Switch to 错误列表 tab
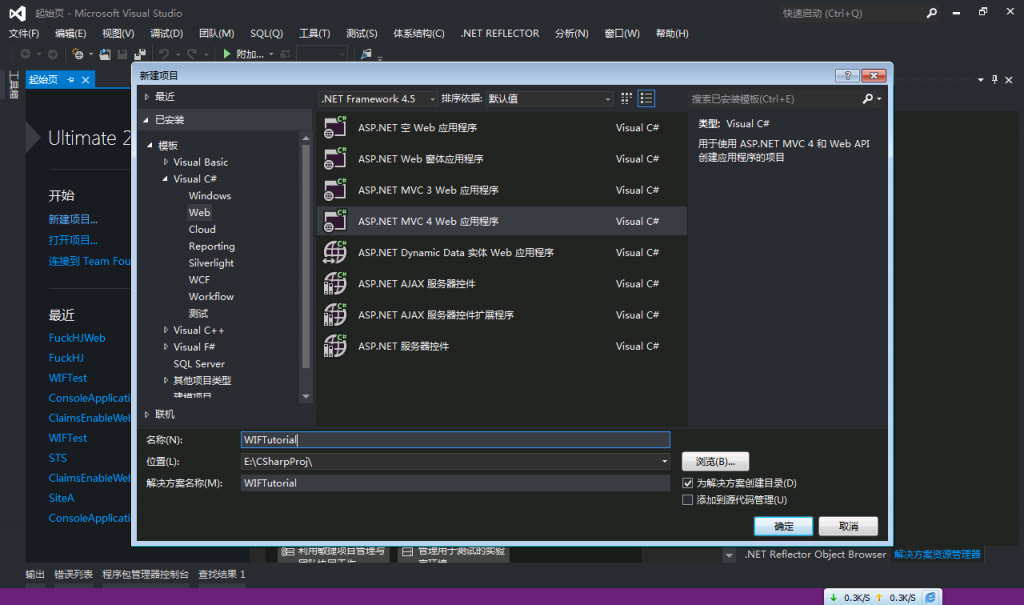The image size is (1024, 605). click(x=73, y=574)
